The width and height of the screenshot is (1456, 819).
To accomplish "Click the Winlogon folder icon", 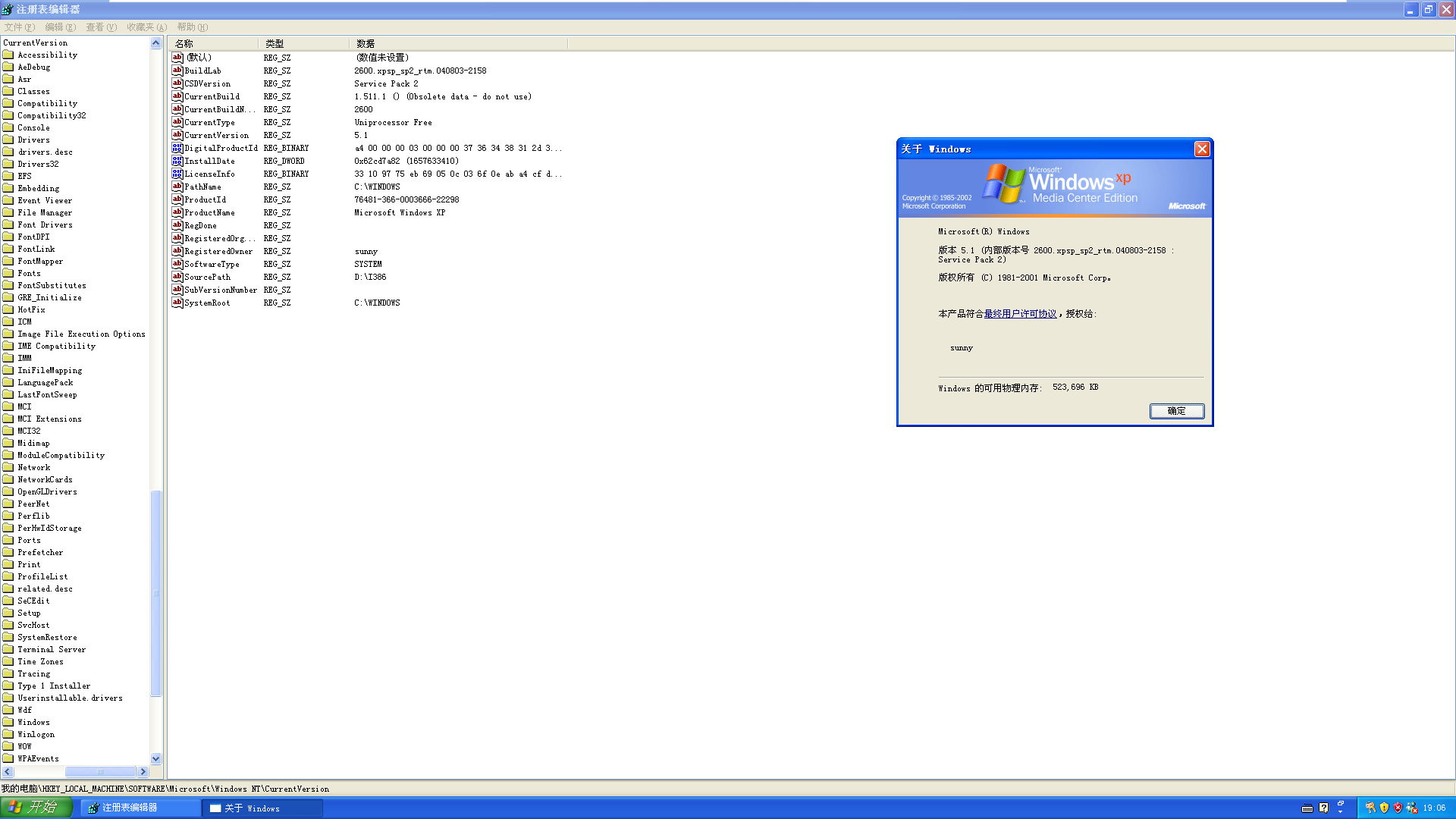I will coord(8,734).
